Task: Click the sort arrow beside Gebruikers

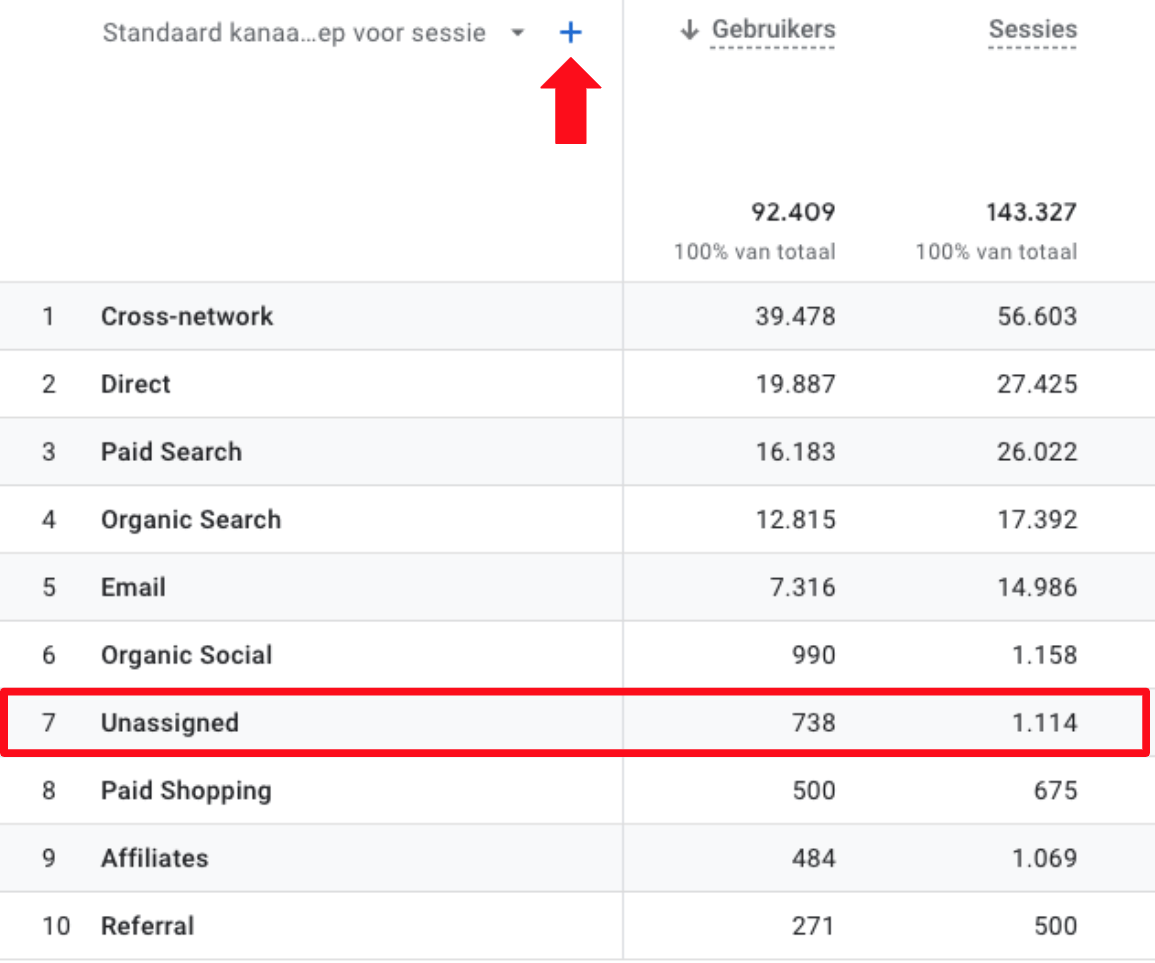Action: tap(688, 31)
